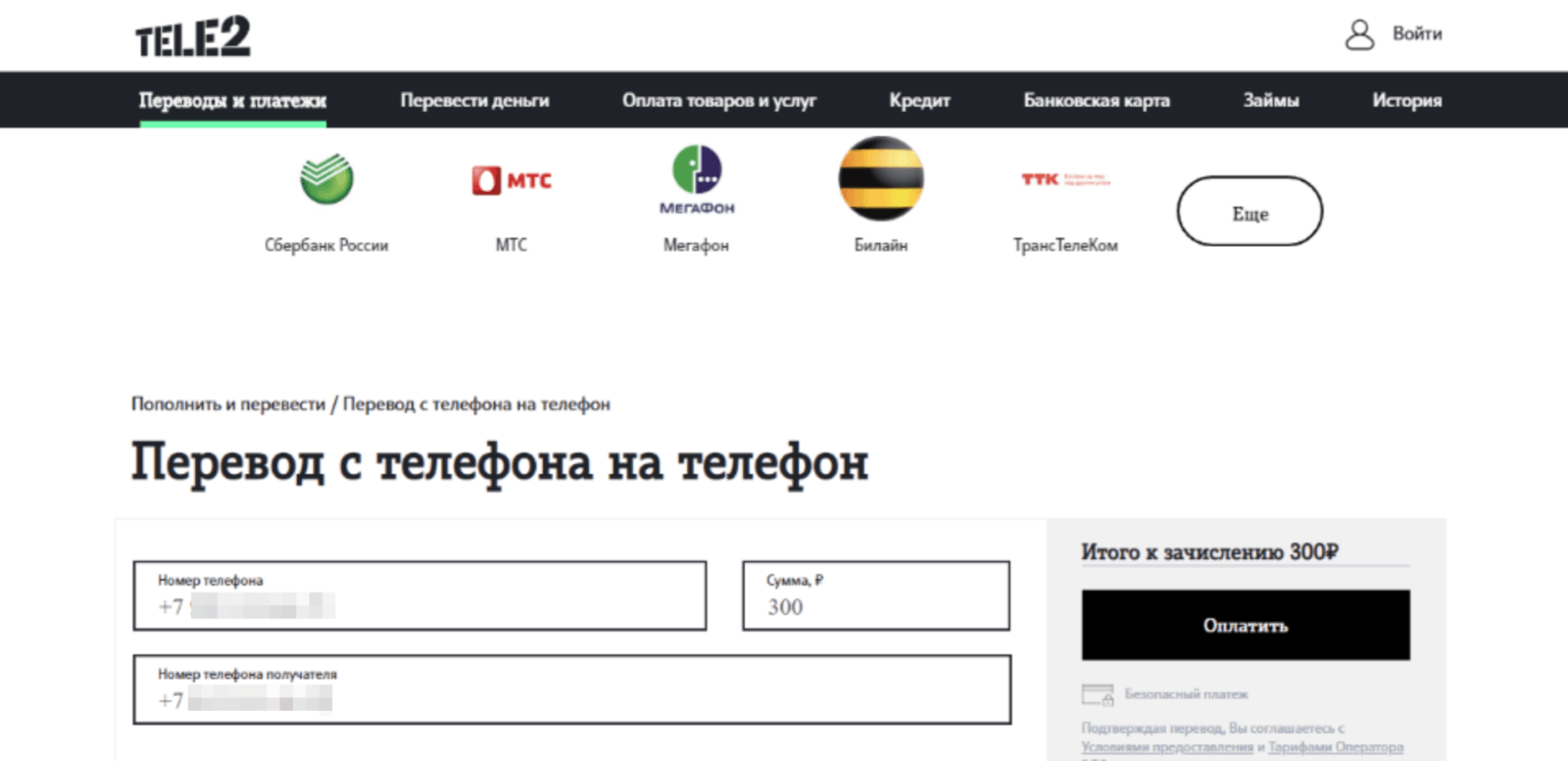Image resolution: width=1568 pixels, height=761 pixels.
Task: Select the TTK logo icon
Action: [x=1065, y=179]
